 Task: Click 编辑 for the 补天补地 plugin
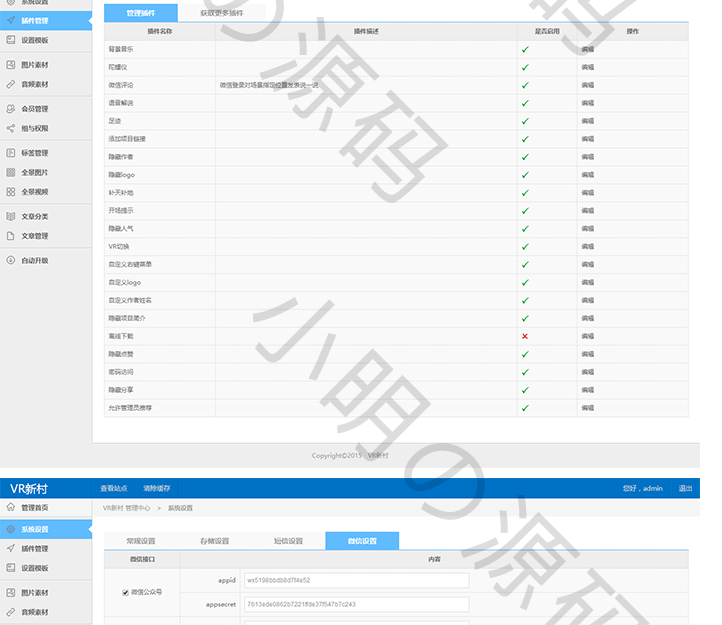[x=588, y=193]
